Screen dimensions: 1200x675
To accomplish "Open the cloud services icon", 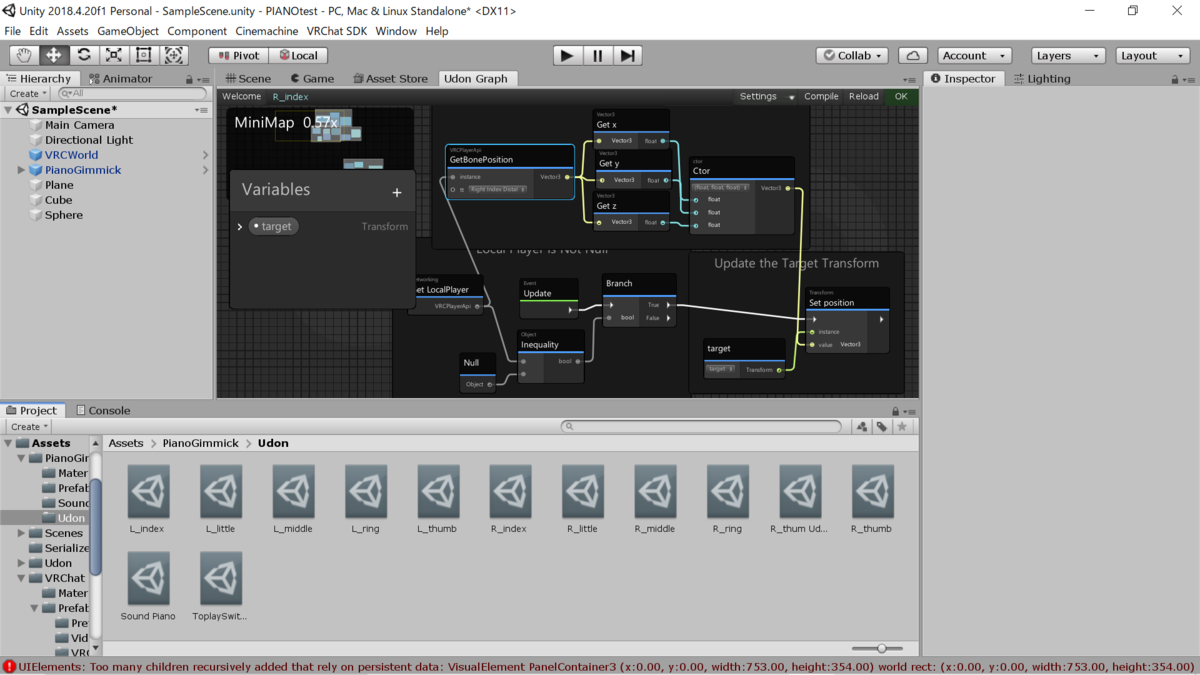I will point(912,55).
